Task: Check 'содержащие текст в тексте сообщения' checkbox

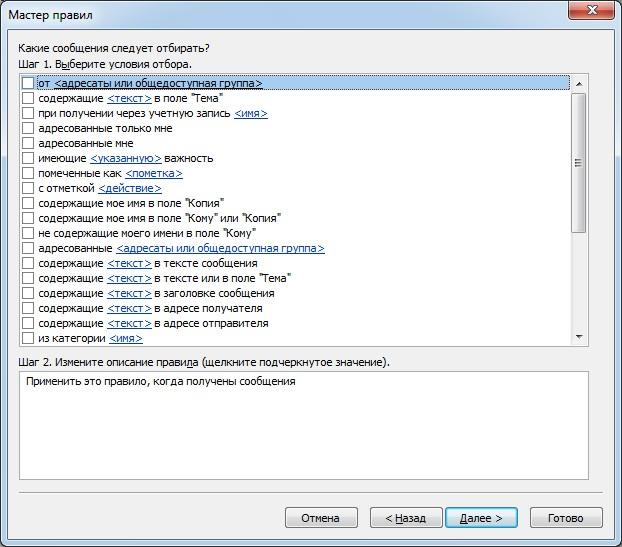Action: [x=28, y=263]
